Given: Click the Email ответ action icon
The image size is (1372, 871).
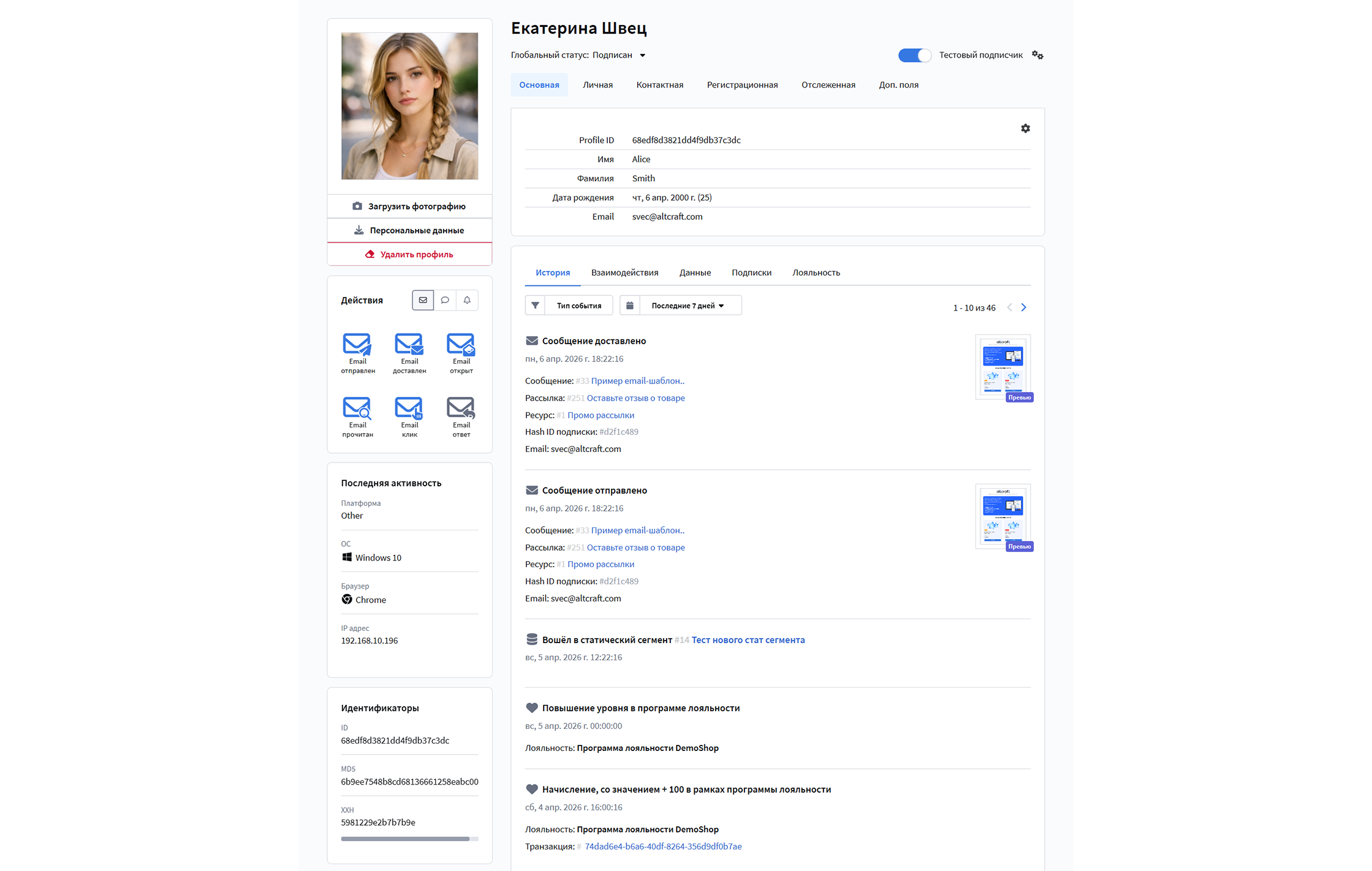Looking at the screenshot, I should pyautogui.click(x=461, y=408).
